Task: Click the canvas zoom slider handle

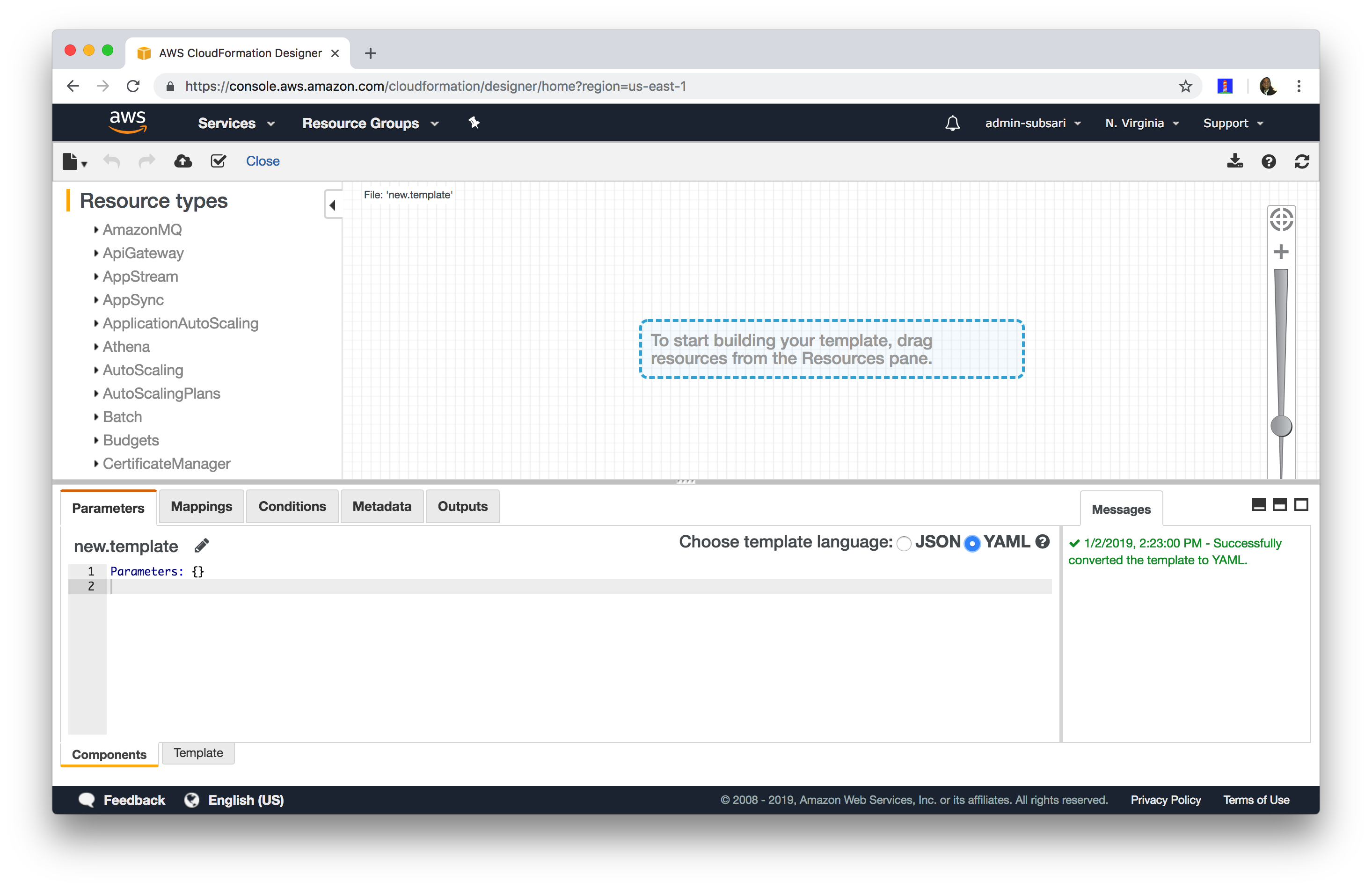Action: tap(1281, 427)
